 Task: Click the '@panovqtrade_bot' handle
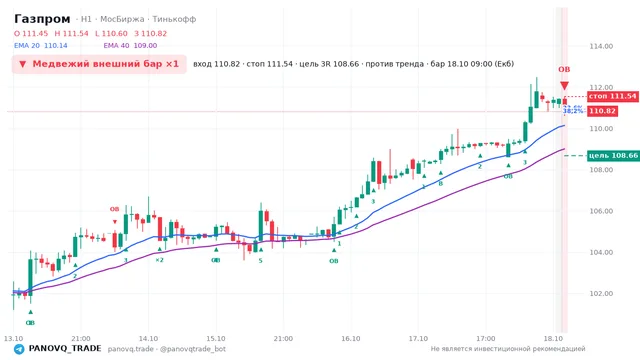coord(193,349)
